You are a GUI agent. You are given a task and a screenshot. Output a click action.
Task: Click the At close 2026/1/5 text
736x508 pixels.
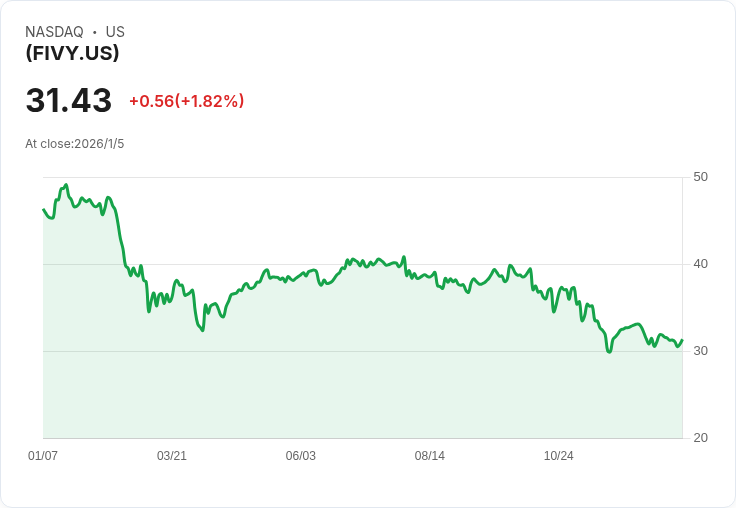coord(75,144)
